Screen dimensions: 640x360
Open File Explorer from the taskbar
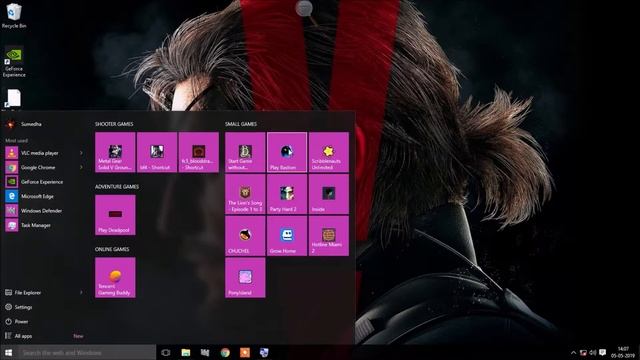[x=186, y=353]
